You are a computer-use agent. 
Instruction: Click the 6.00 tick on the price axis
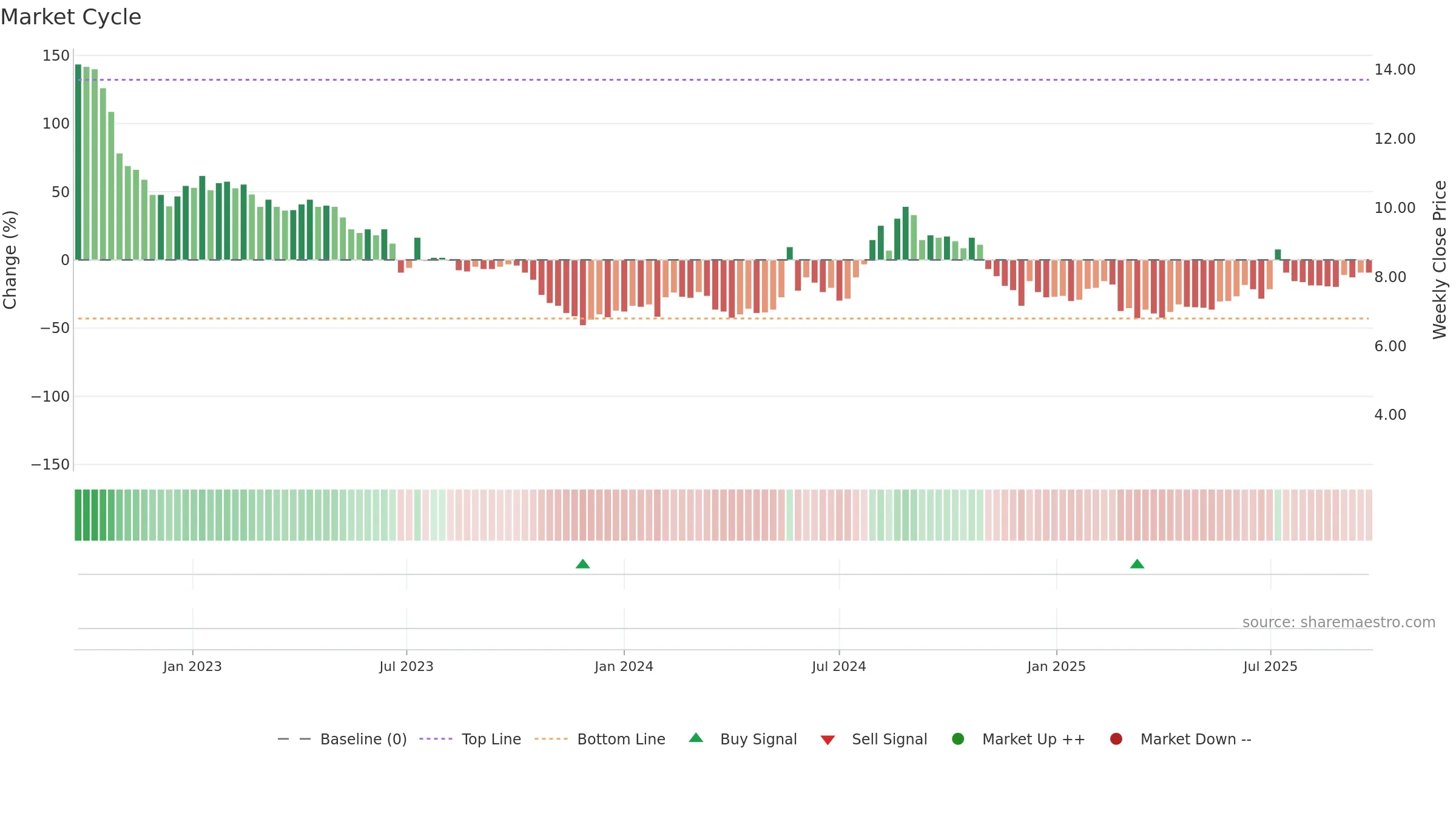click(1390, 346)
